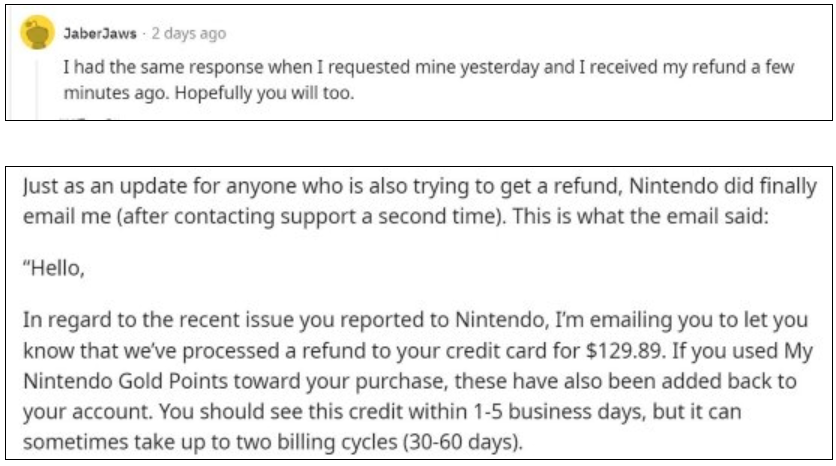Click the "2 days ago" timestamp
This screenshot has width=836, height=466.
coord(188,33)
